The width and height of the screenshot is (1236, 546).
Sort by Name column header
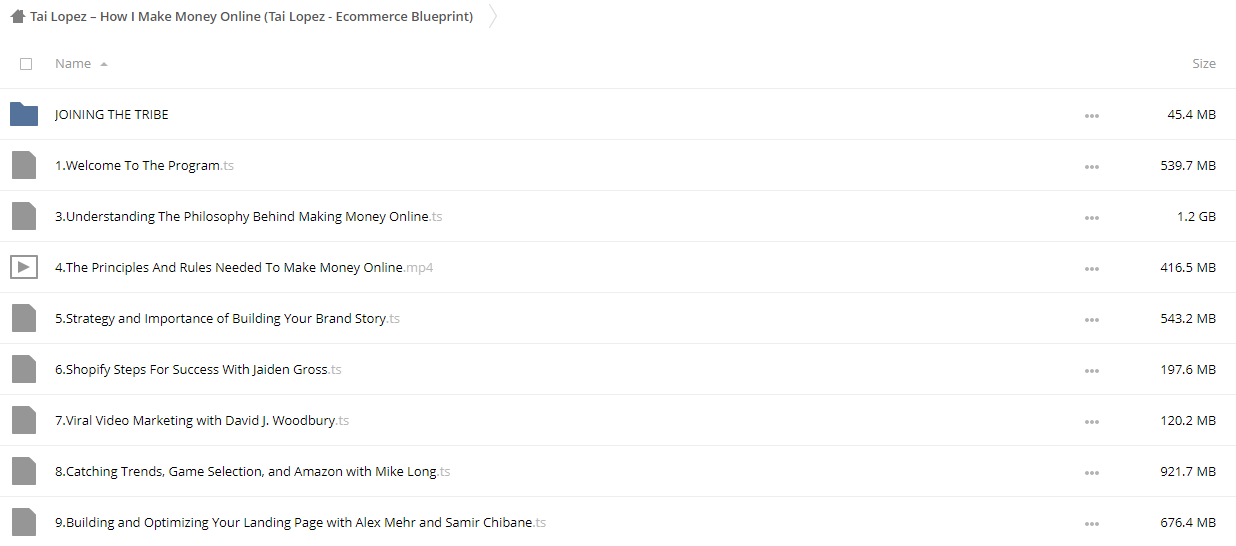point(73,63)
